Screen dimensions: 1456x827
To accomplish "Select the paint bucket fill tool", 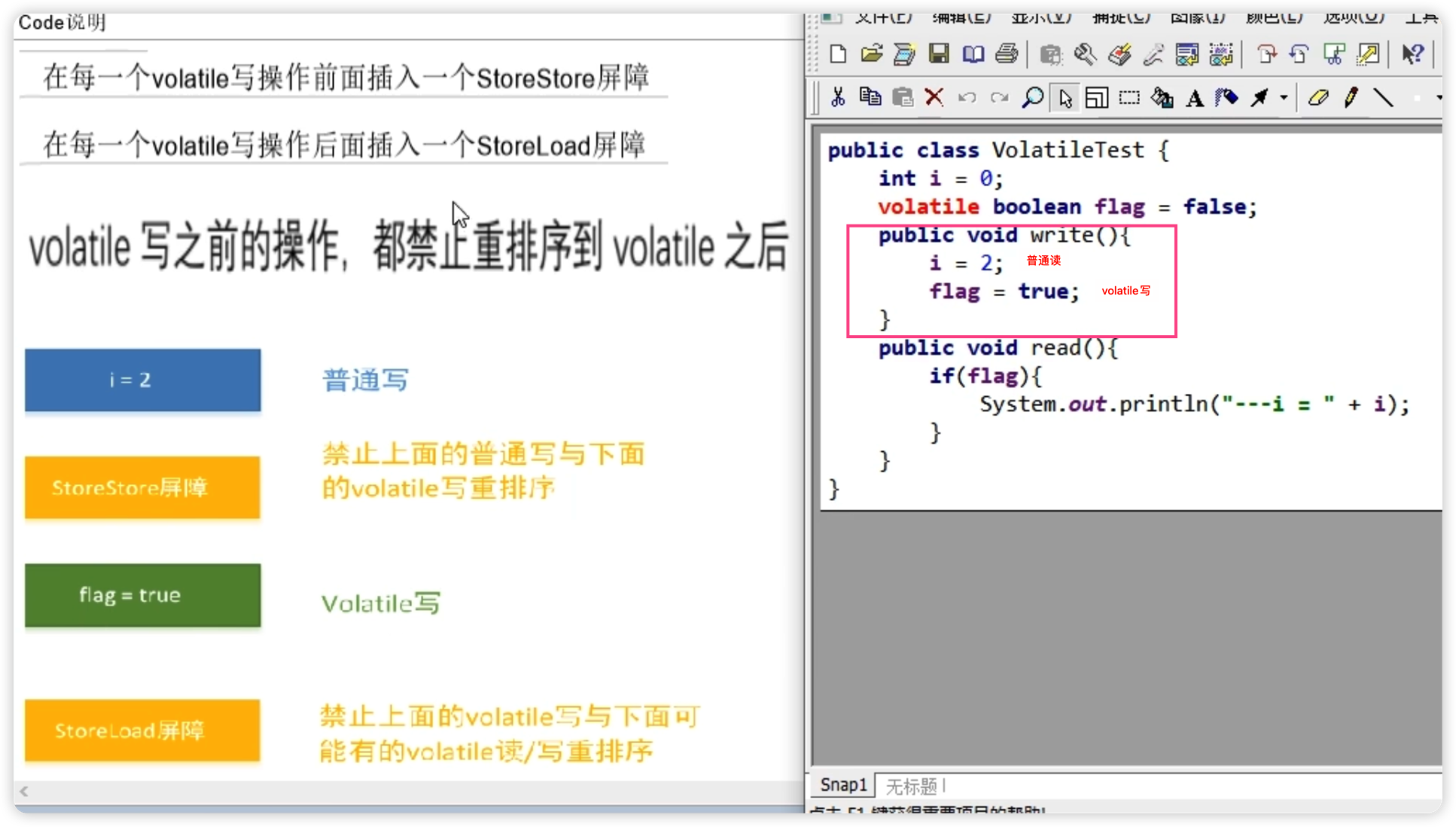I will click(1162, 98).
